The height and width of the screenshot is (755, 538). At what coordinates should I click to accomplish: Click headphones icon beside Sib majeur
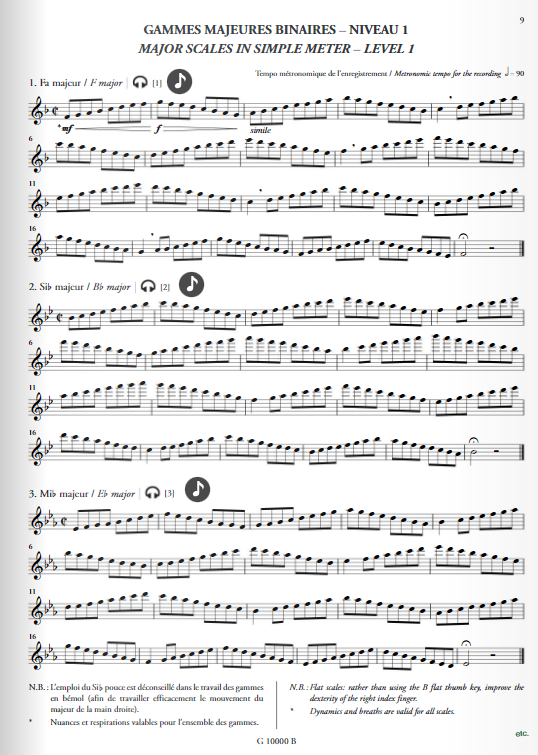[x=148, y=286]
